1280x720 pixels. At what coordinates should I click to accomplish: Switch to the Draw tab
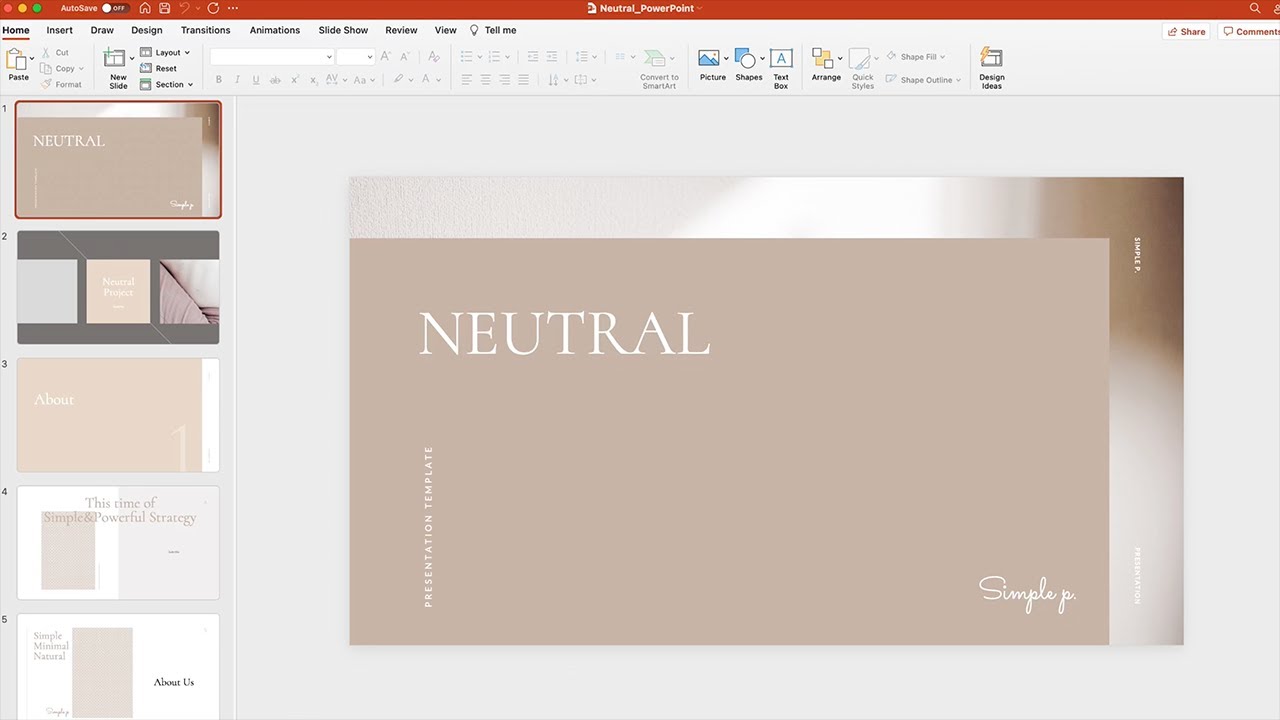click(x=102, y=30)
